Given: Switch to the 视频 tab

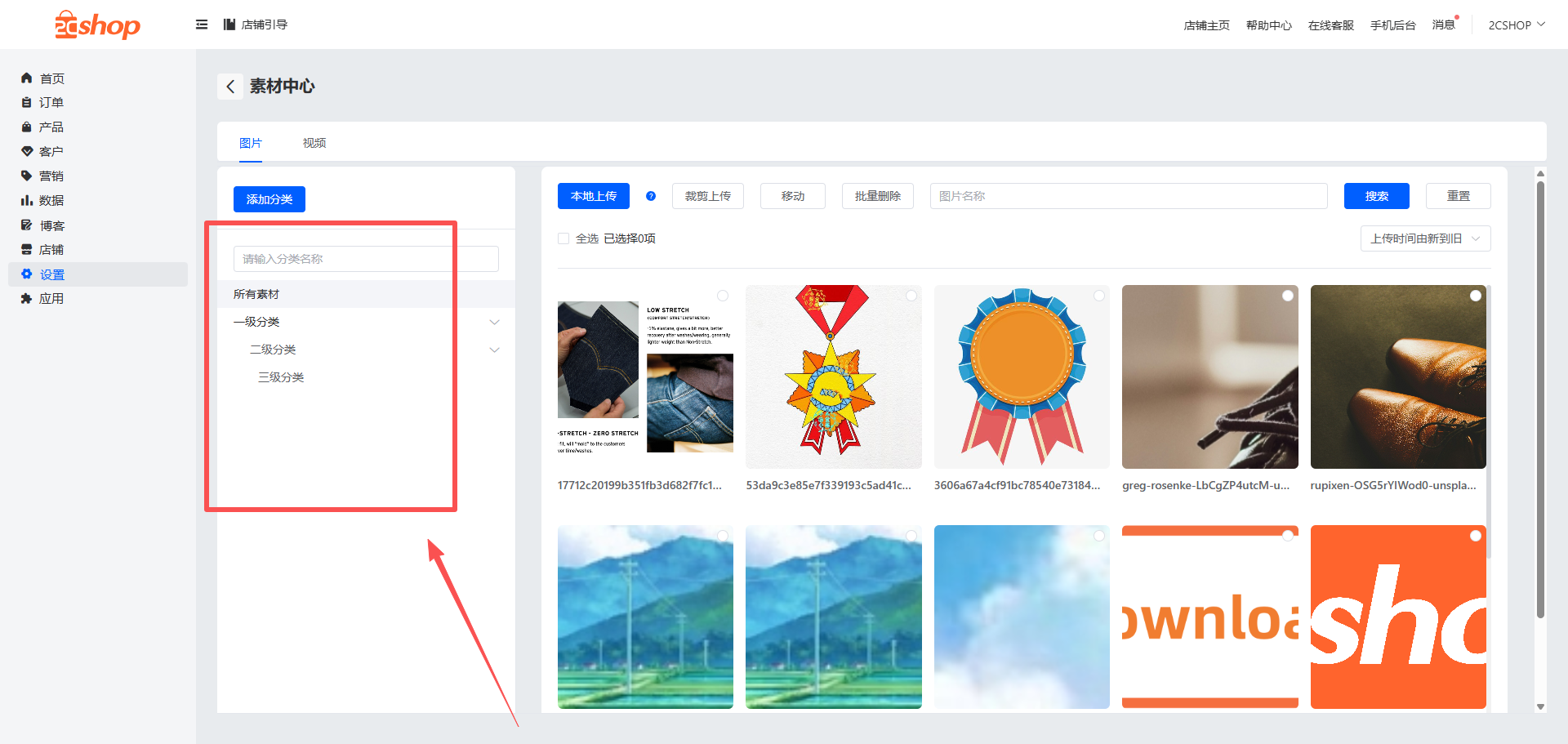Looking at the screenshot, I should 314,143.
